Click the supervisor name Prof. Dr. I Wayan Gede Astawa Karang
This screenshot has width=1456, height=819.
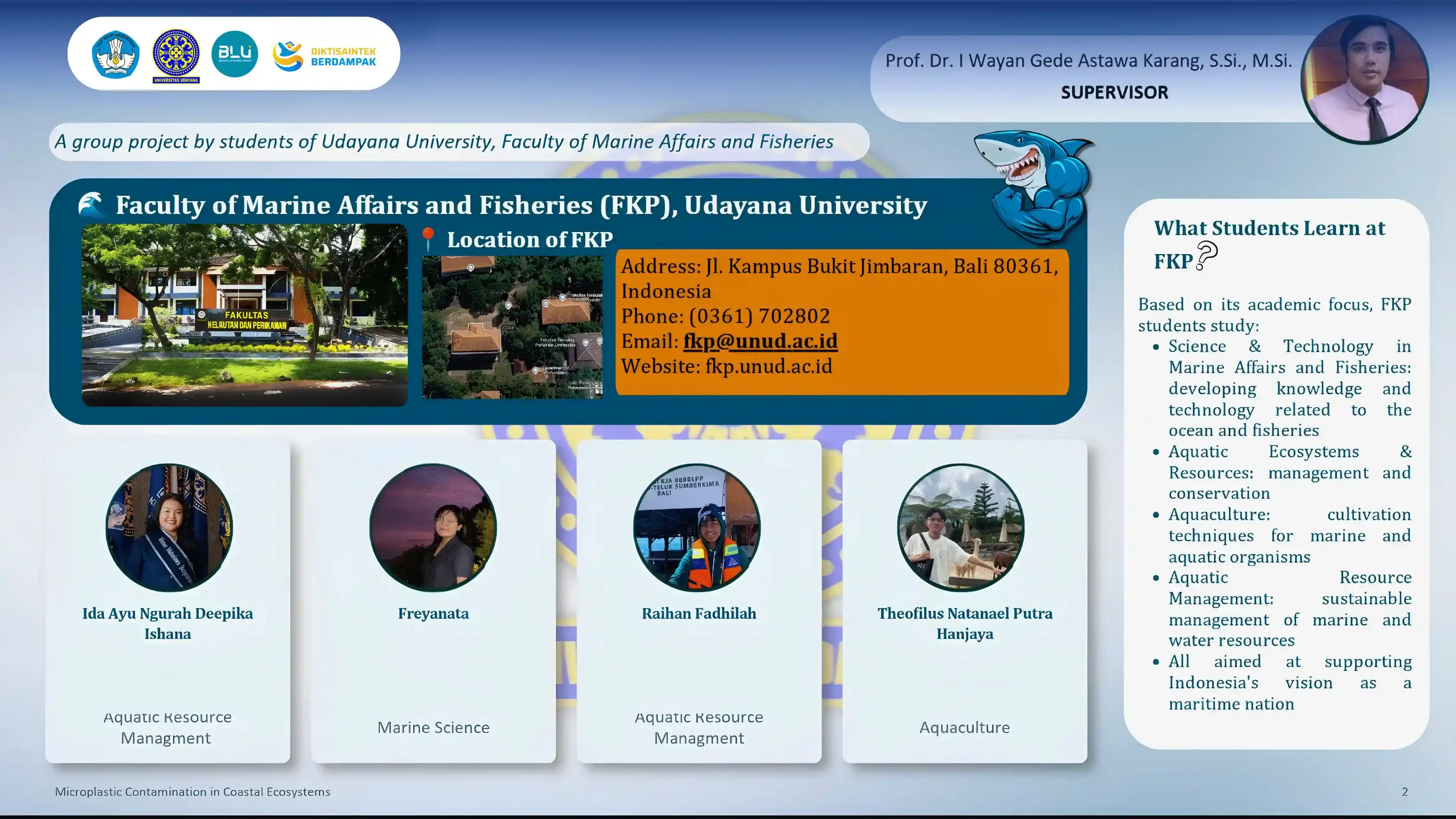[1089, 61]
